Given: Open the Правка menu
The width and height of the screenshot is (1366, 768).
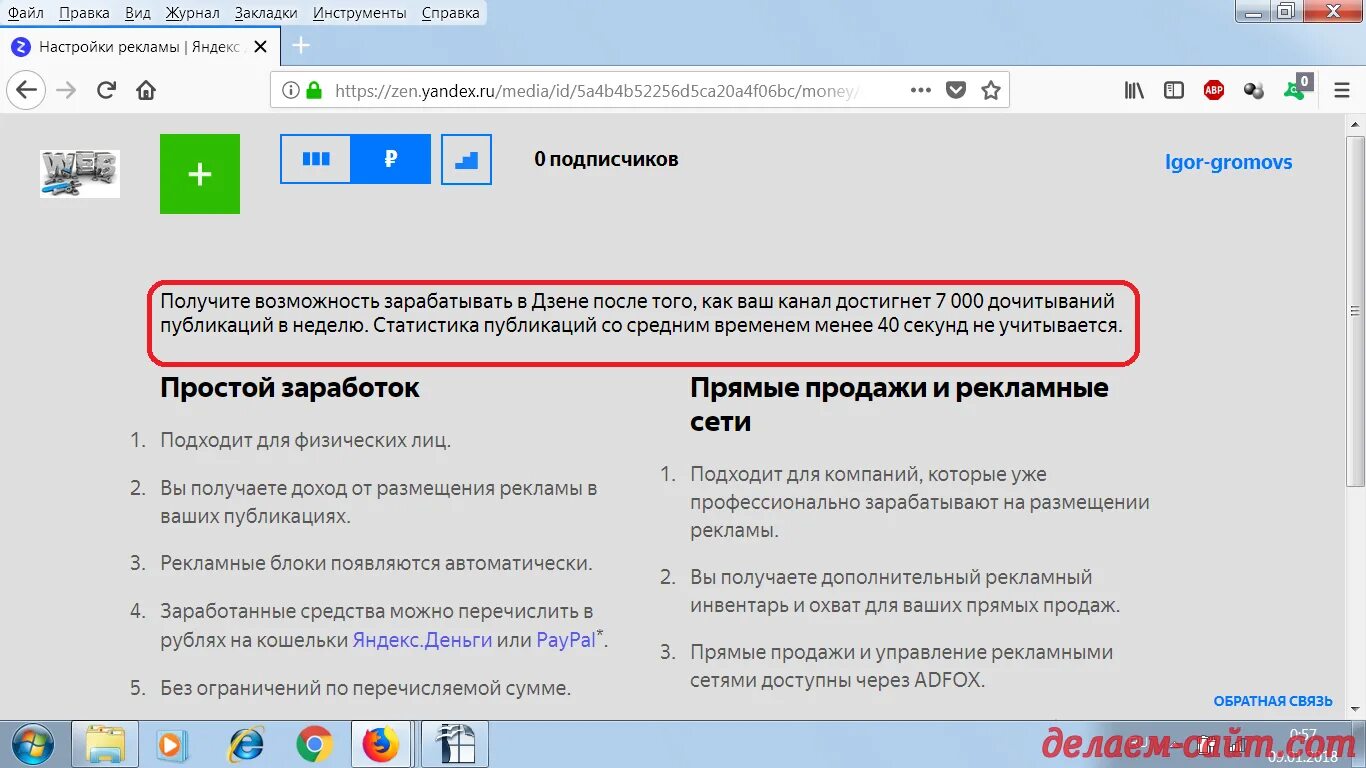Looking at the screenshot, I should pyautogui.click(x=84, y=13).
